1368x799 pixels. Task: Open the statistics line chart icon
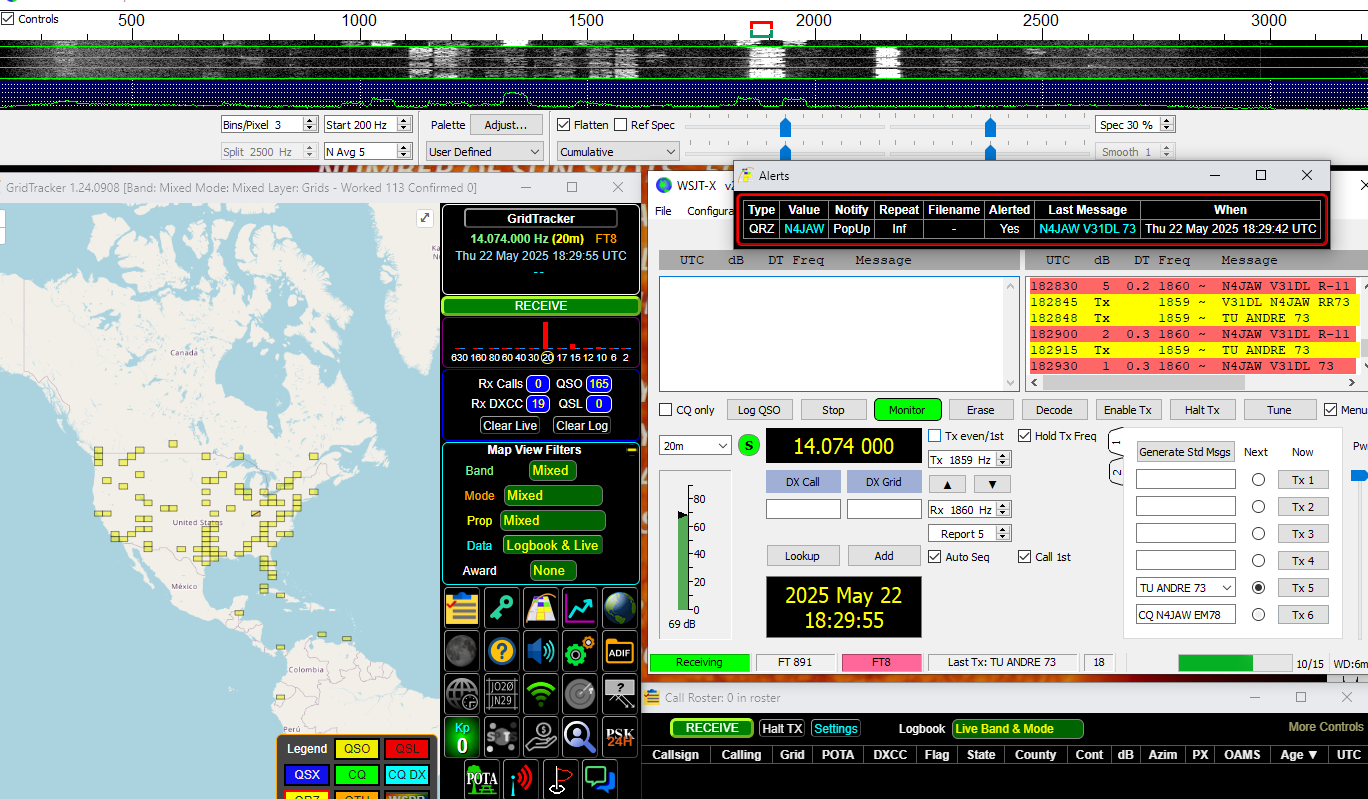pyautogui.click(x=580, y=608)
